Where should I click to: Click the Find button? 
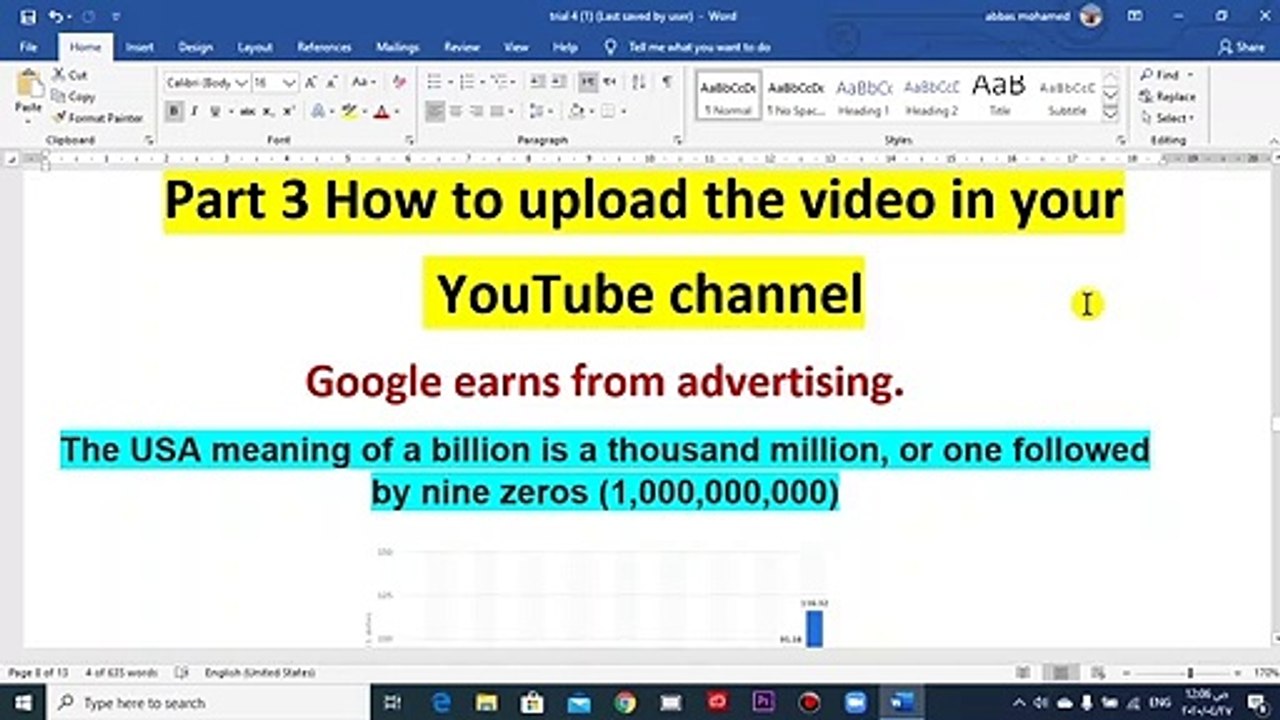tap(1161, 75)
